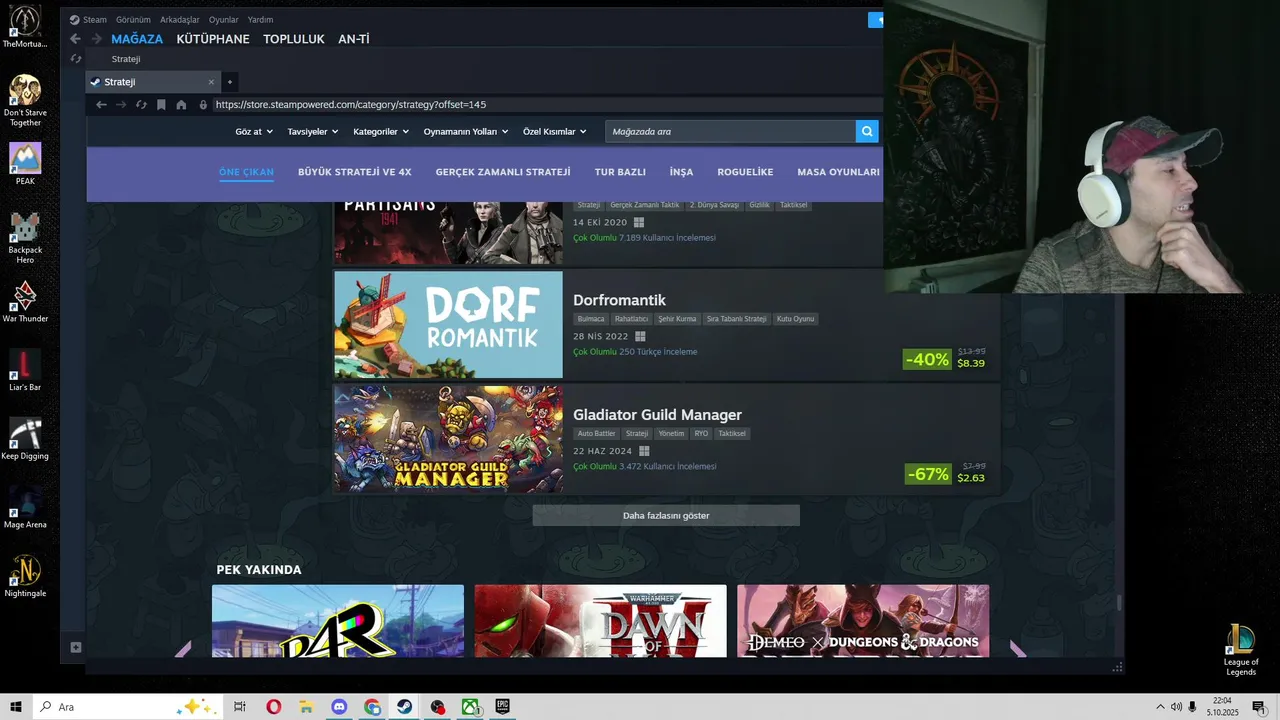Select the TUR BAZLI category tab
This screenshot has width=1280, height=720.
[x=620, y=172]
